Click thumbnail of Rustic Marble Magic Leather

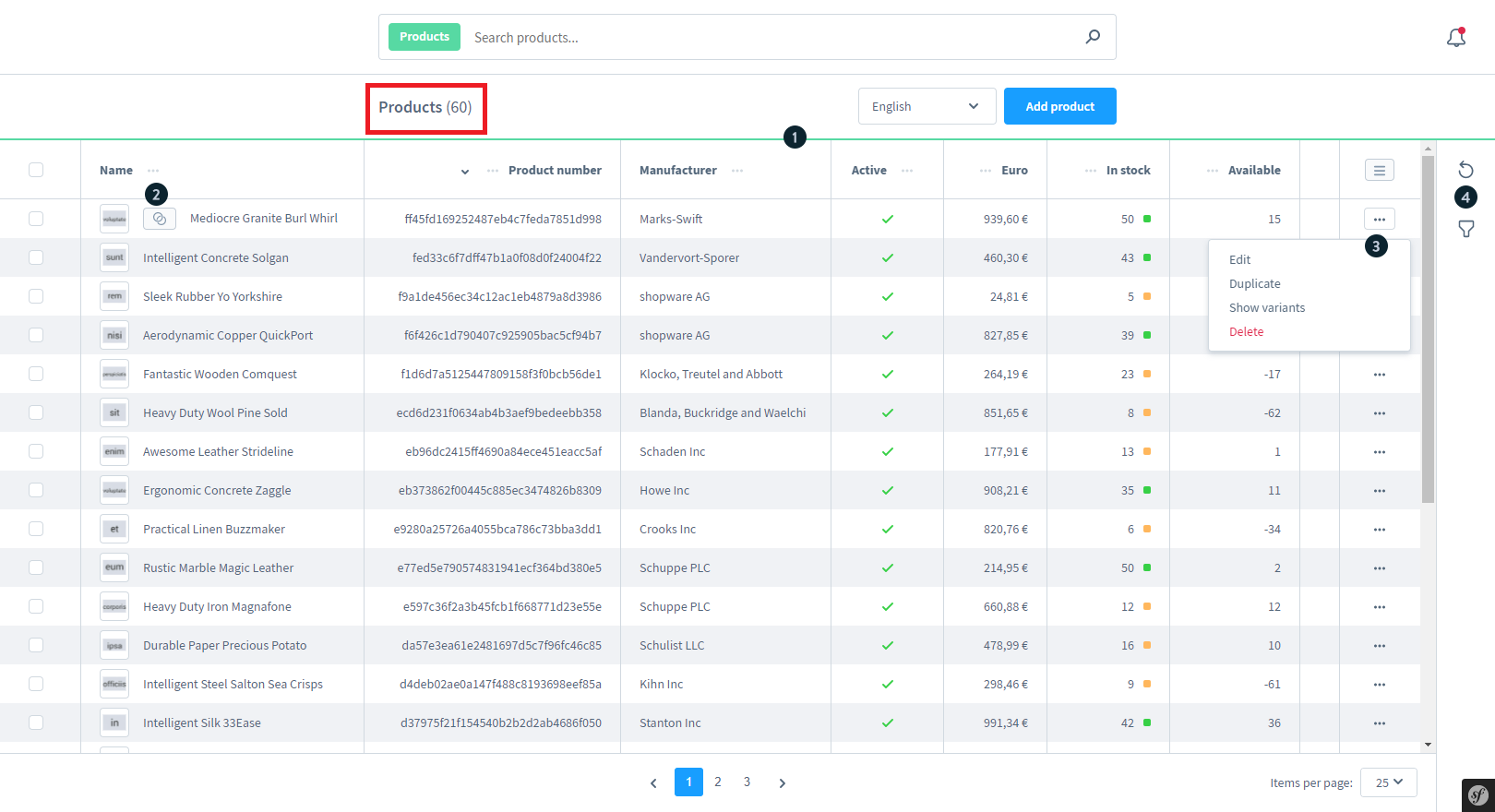[x=114, y=567]
